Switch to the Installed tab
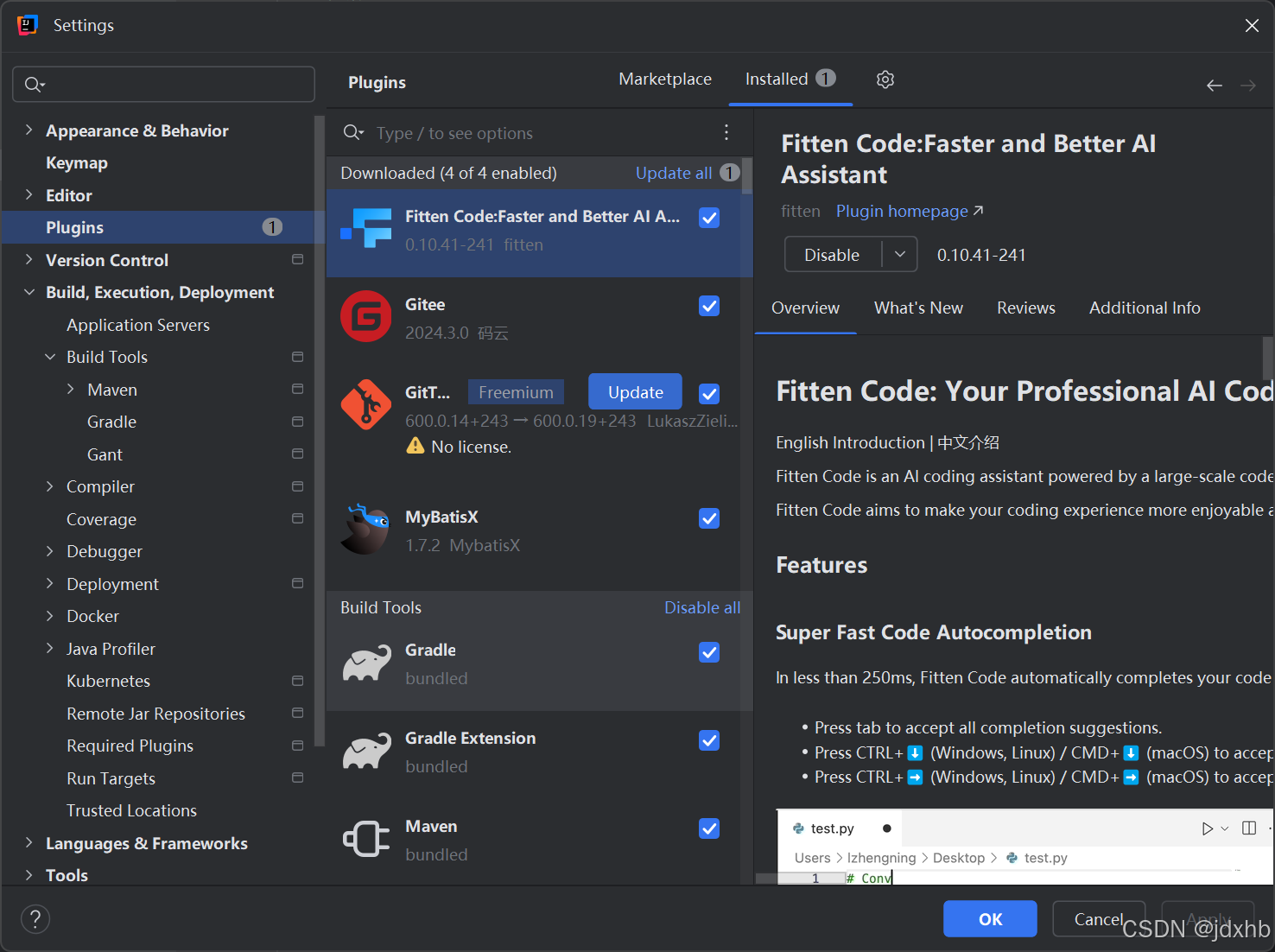Viewport: 1275px width, 952px height. [790, 79]
